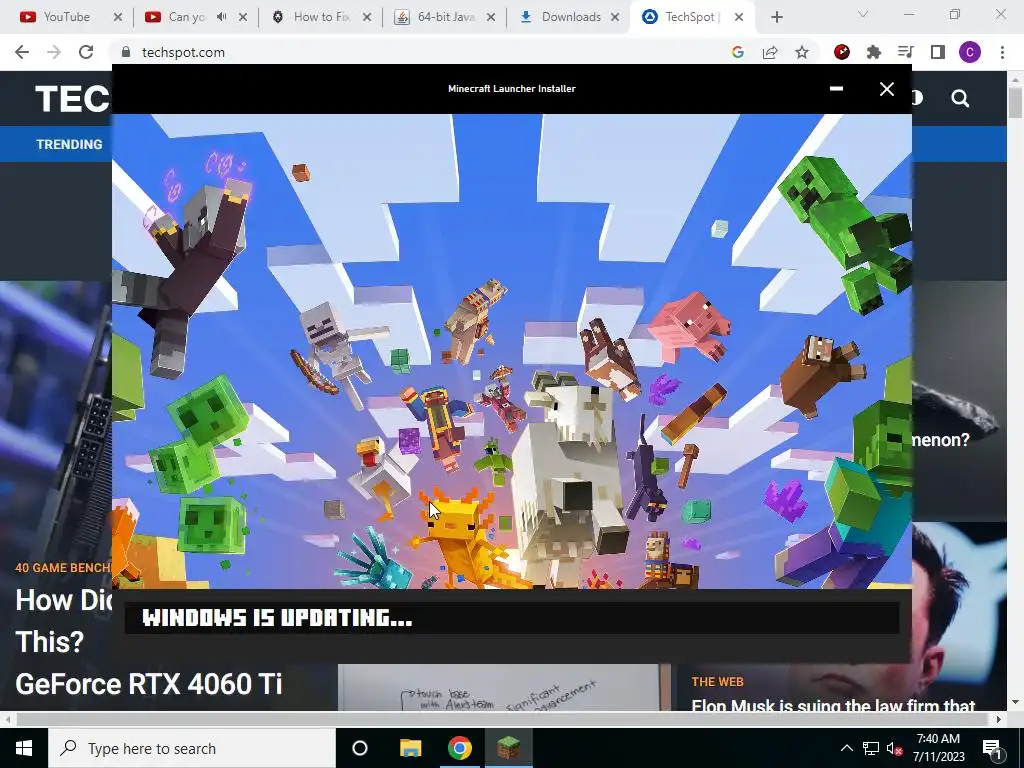
Task: Select Minecraft installer taskbar icon
Action: tap(509, 748)
